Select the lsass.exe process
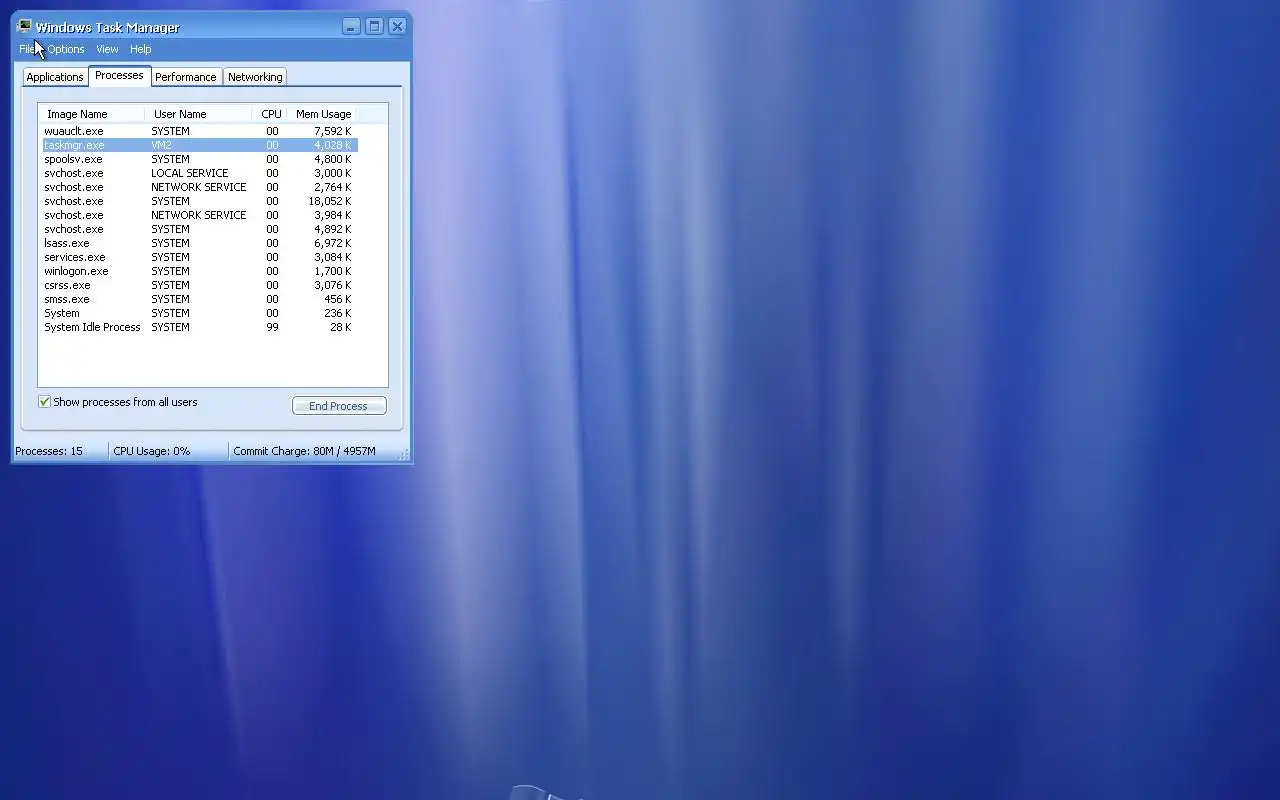The height and width of the screenshot is (800, 1280). (x=198, y=243)
